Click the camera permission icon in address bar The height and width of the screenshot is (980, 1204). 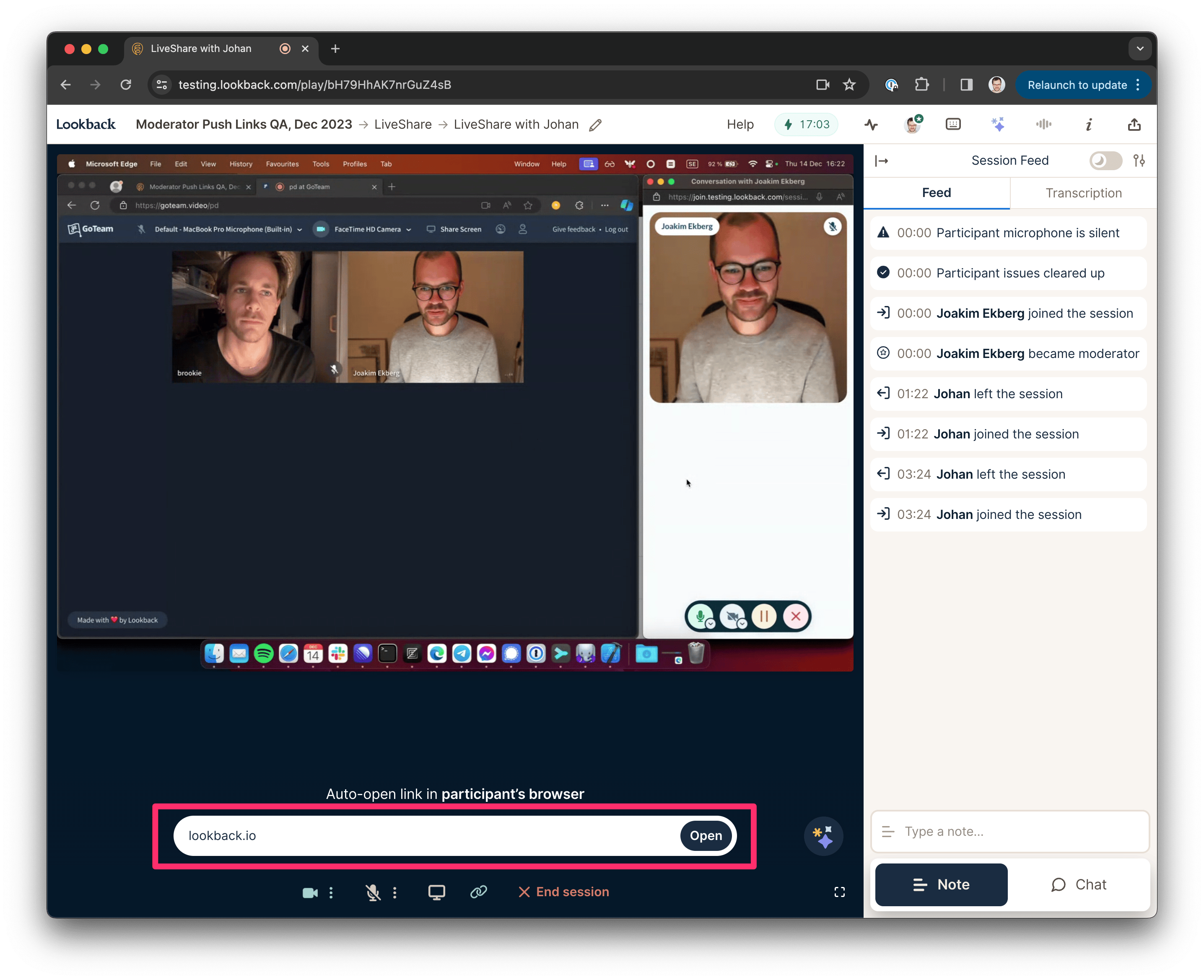tap(823, 85)
